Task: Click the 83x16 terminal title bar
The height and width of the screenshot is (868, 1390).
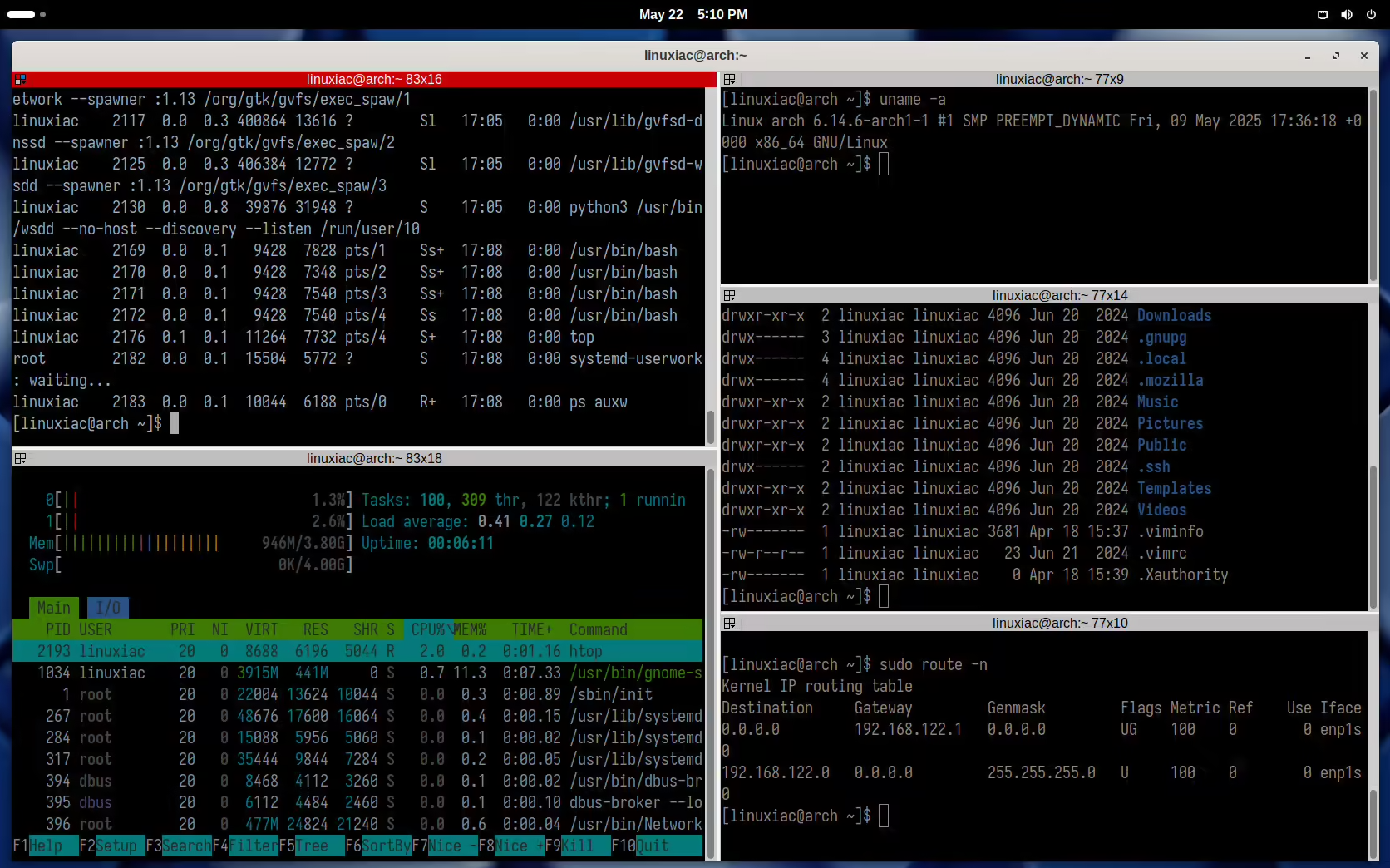Action: coord(364,79)
